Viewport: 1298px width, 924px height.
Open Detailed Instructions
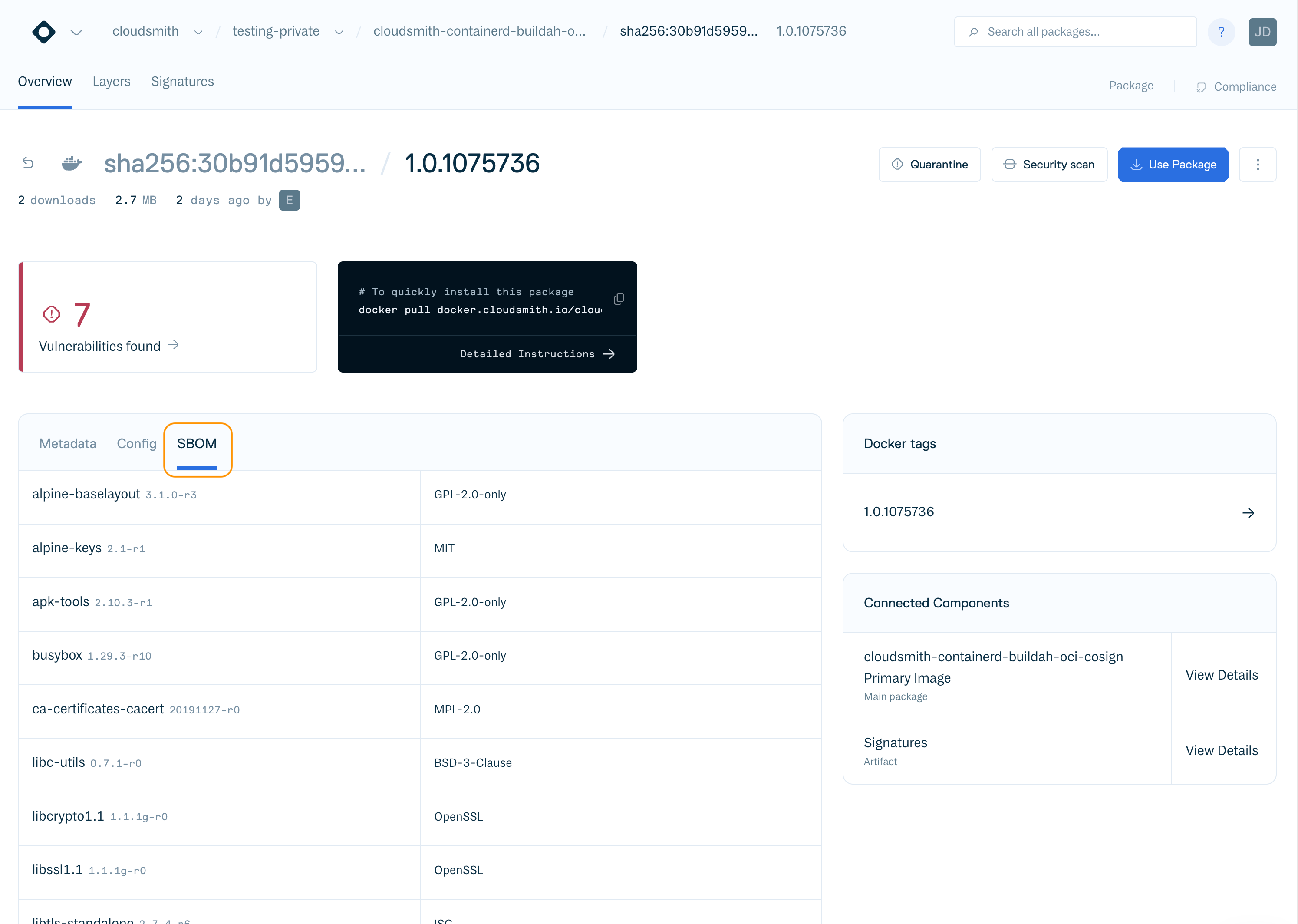click(x=537, y=354)
